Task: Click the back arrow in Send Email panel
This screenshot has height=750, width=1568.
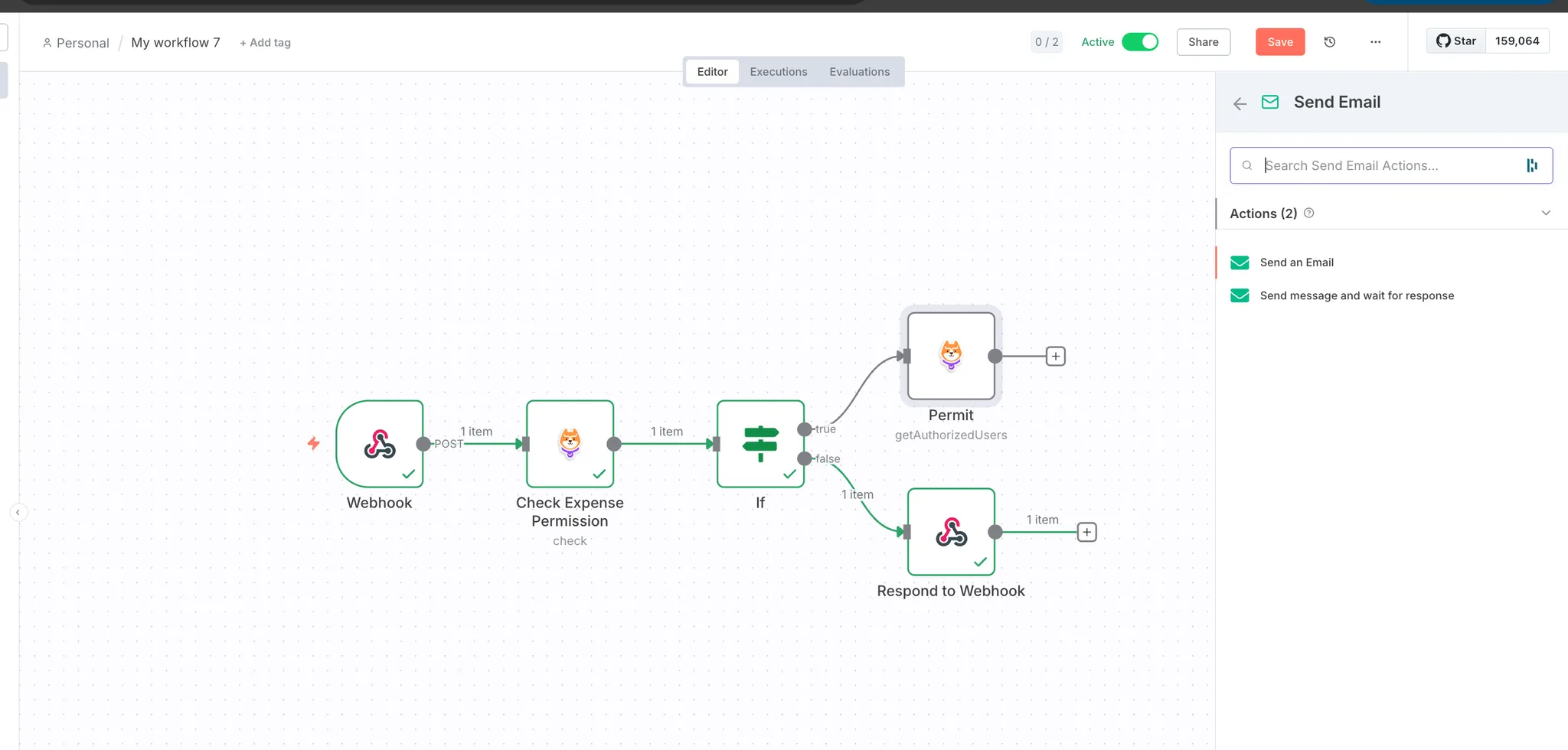Action: [x=1240, y=103]
